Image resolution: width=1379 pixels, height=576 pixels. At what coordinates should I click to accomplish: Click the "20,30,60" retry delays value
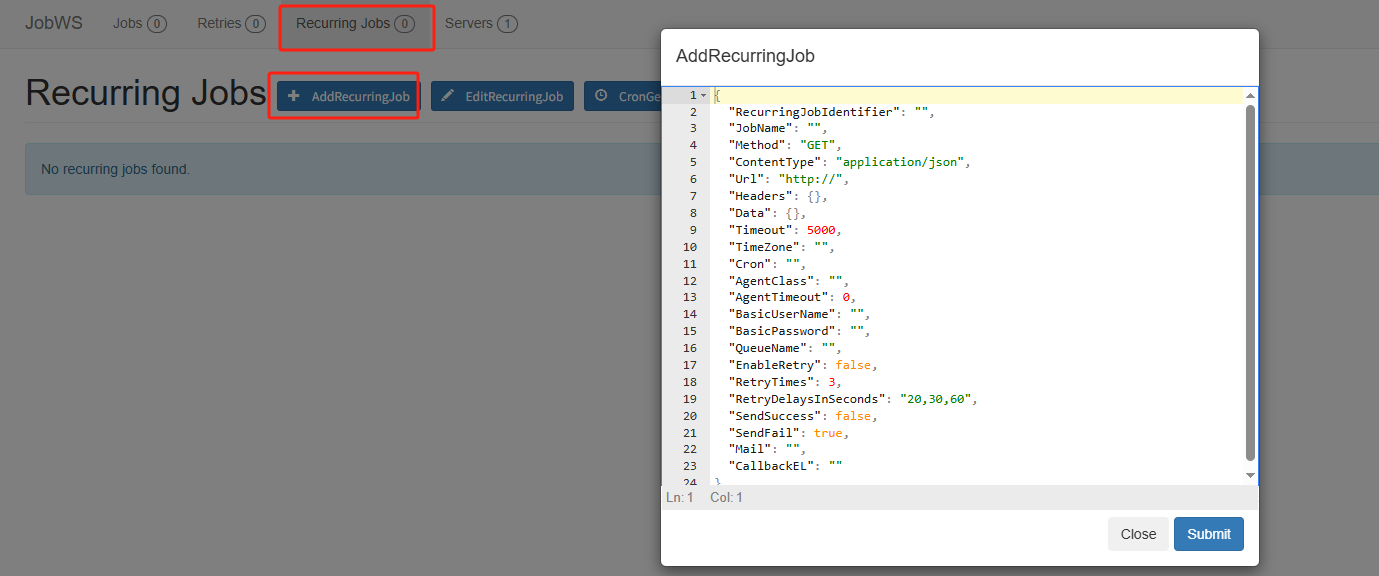tap(935, 398)
